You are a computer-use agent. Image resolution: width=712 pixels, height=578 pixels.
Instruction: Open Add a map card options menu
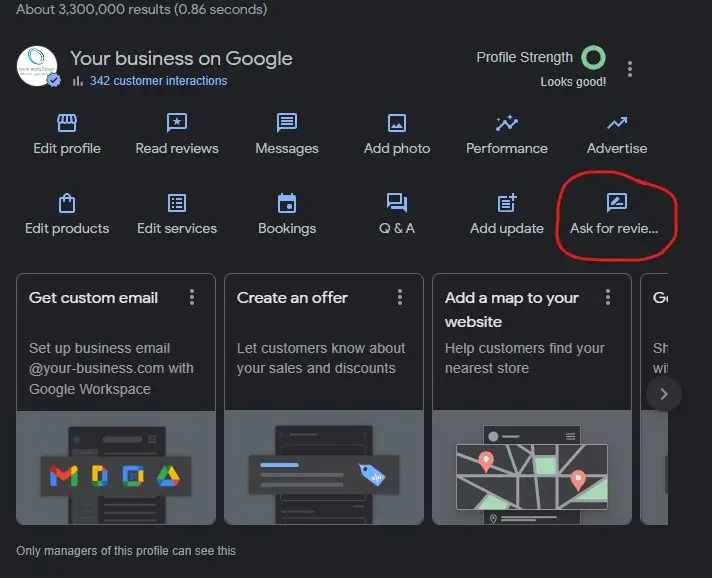point(608,297)
